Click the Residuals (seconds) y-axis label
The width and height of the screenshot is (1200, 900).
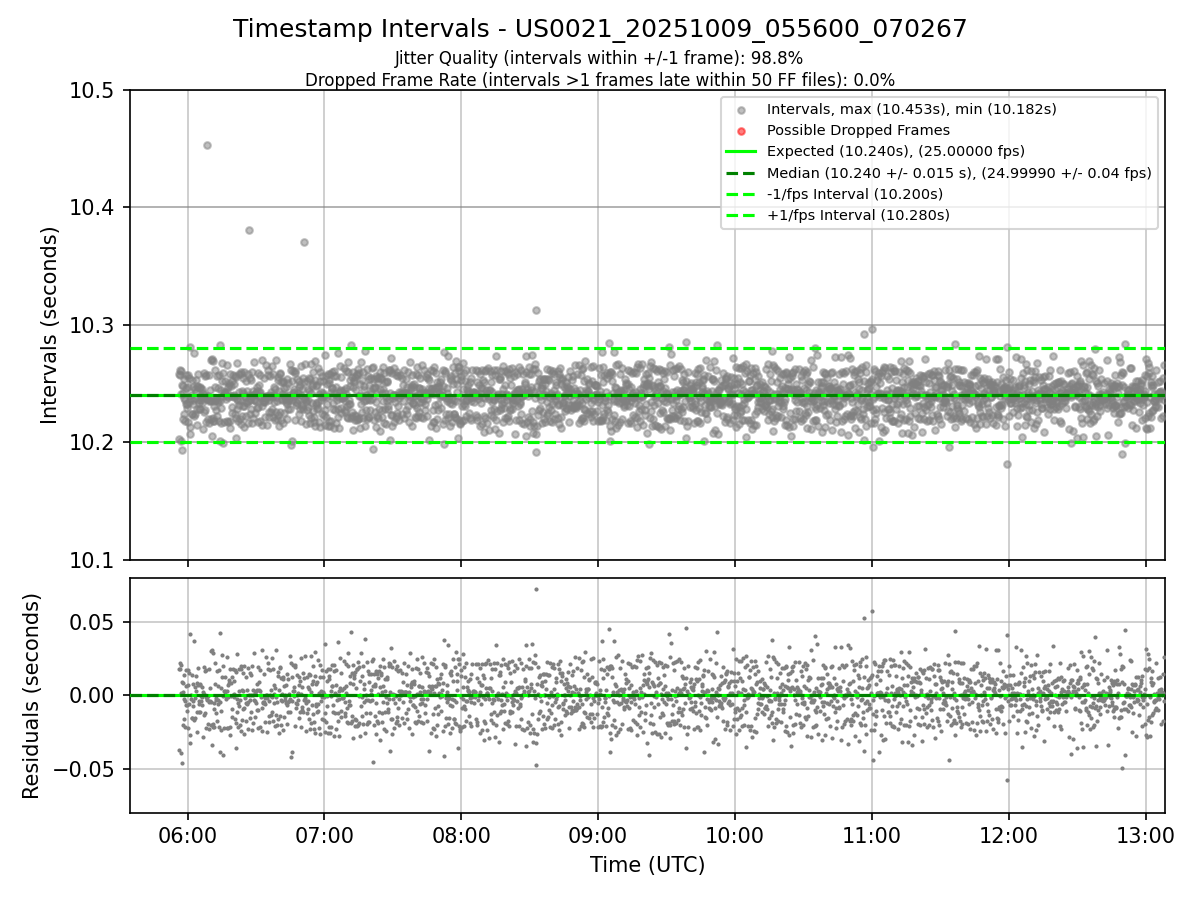32,696
